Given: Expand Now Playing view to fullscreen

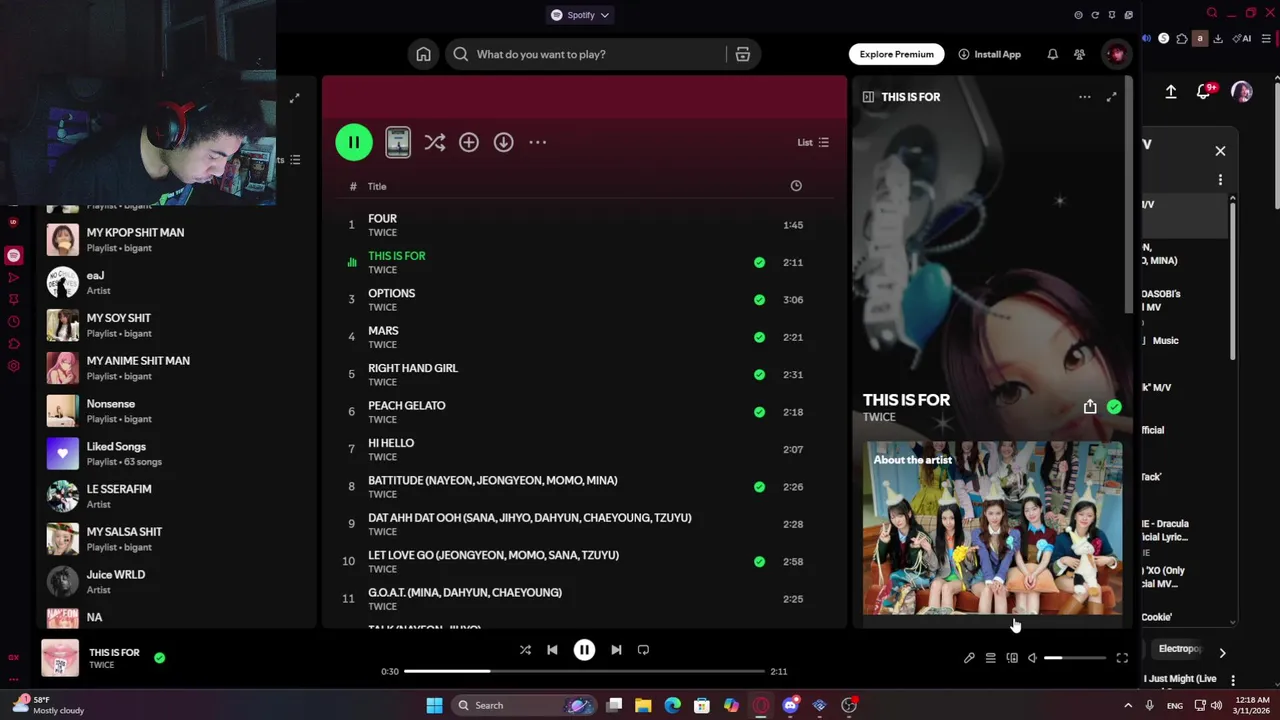Looking at the screenshot, I should pyautogui.click(x=1111, y=97).
